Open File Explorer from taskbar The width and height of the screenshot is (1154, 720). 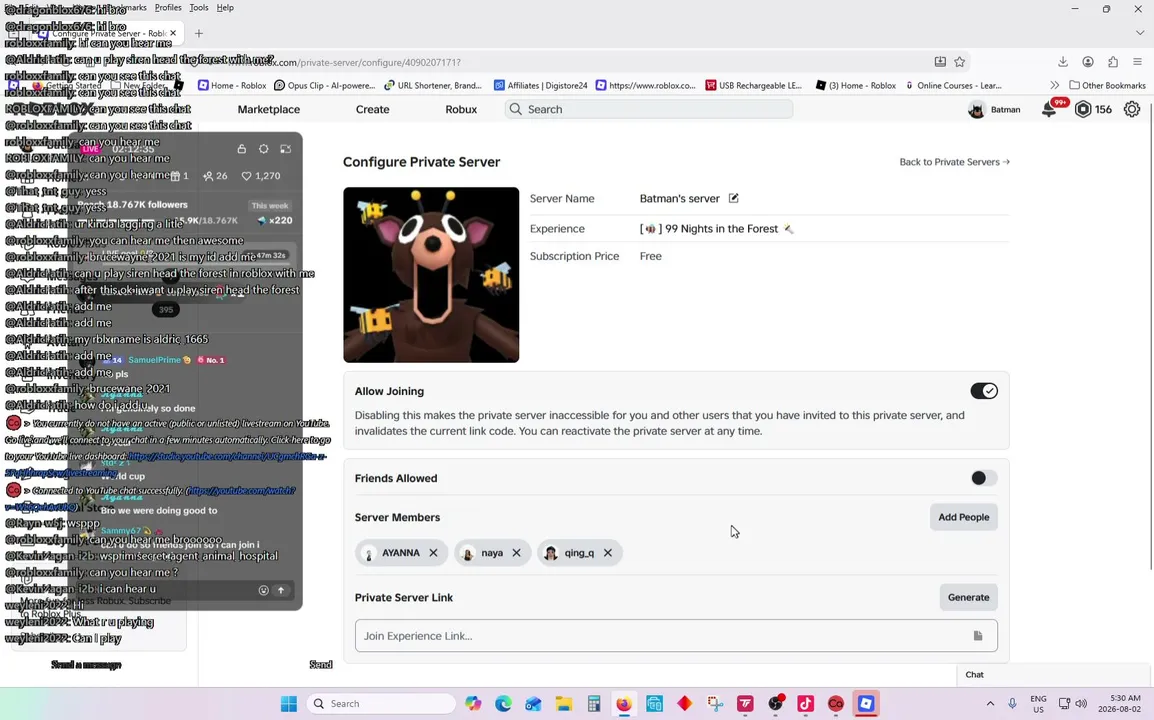[564, 704]
